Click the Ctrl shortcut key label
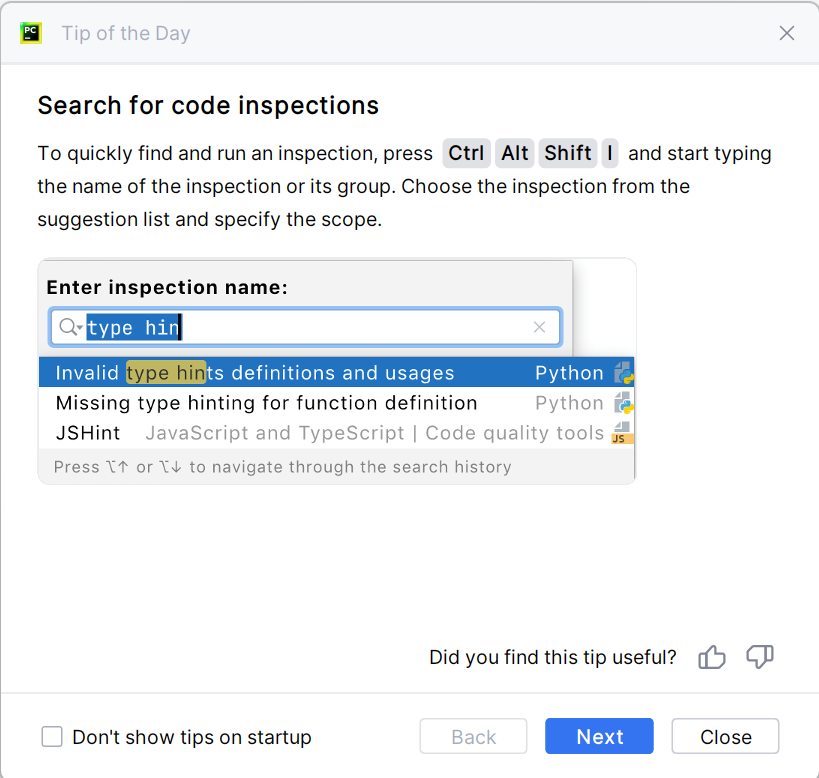 (466, 153)
